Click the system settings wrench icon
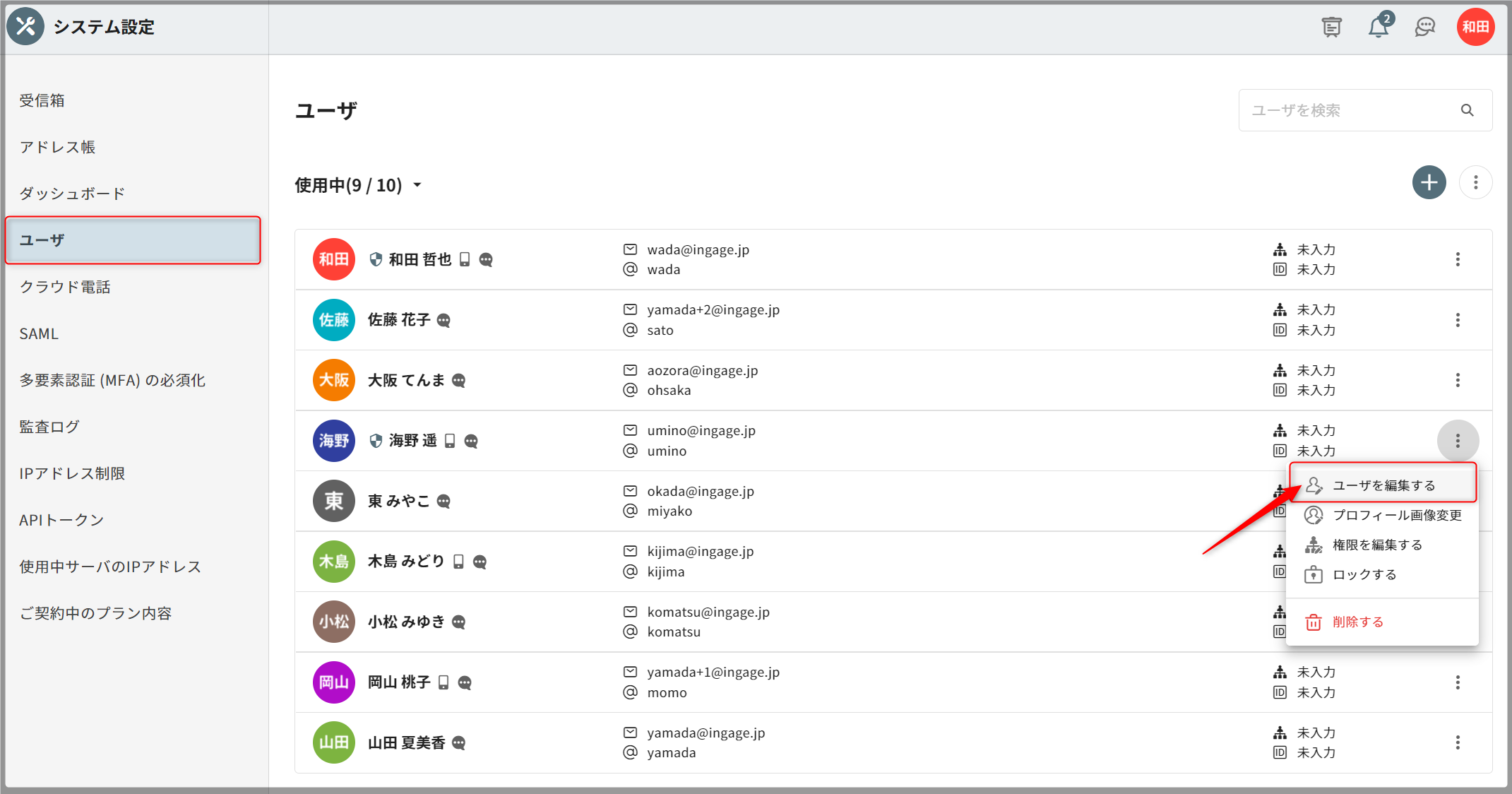The width and height of the screenshot is (1512, 794). click(x=25, y=27)
